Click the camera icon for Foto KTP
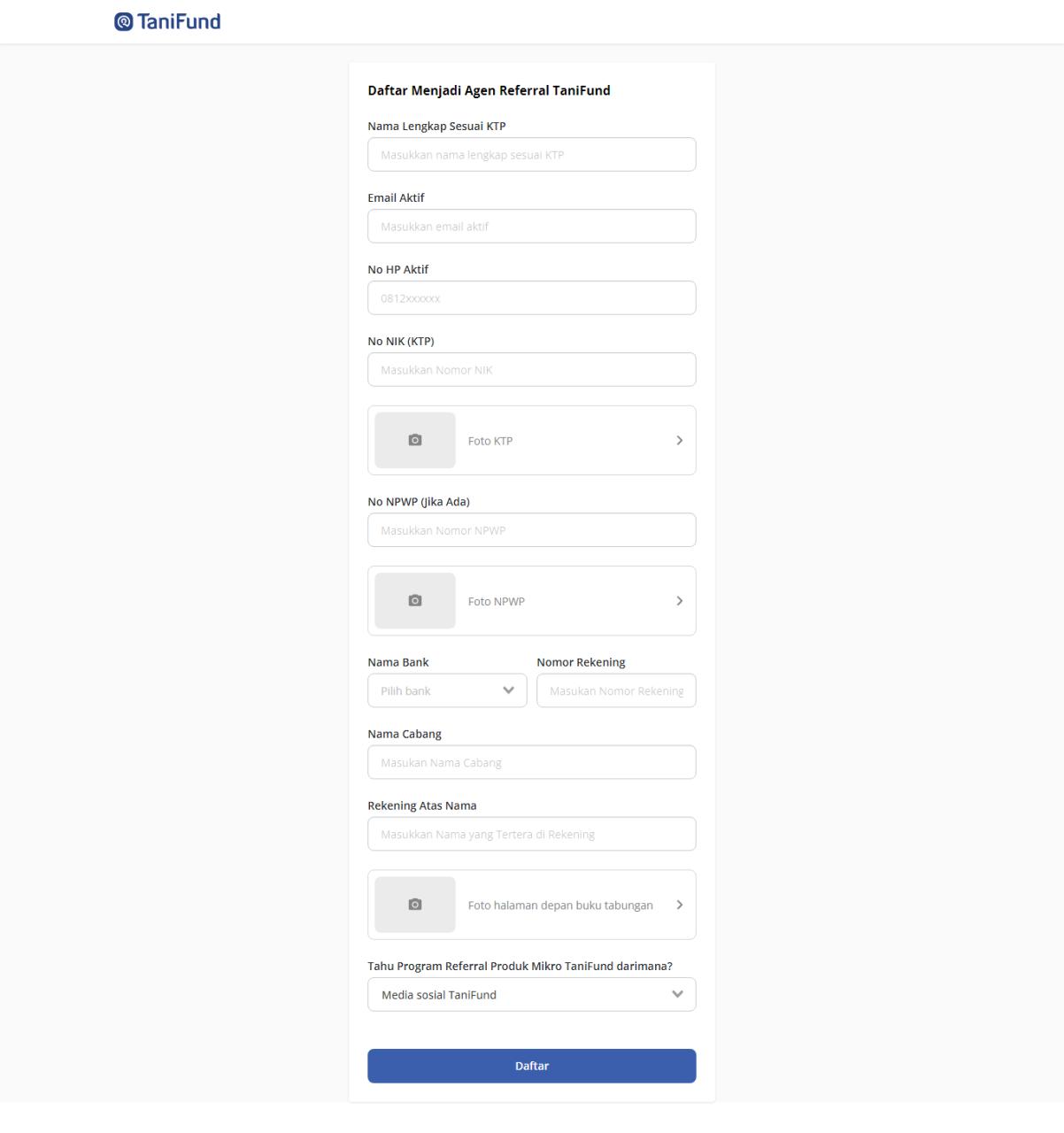The width and height of the screenshot is (1064, 1133). 415,440
